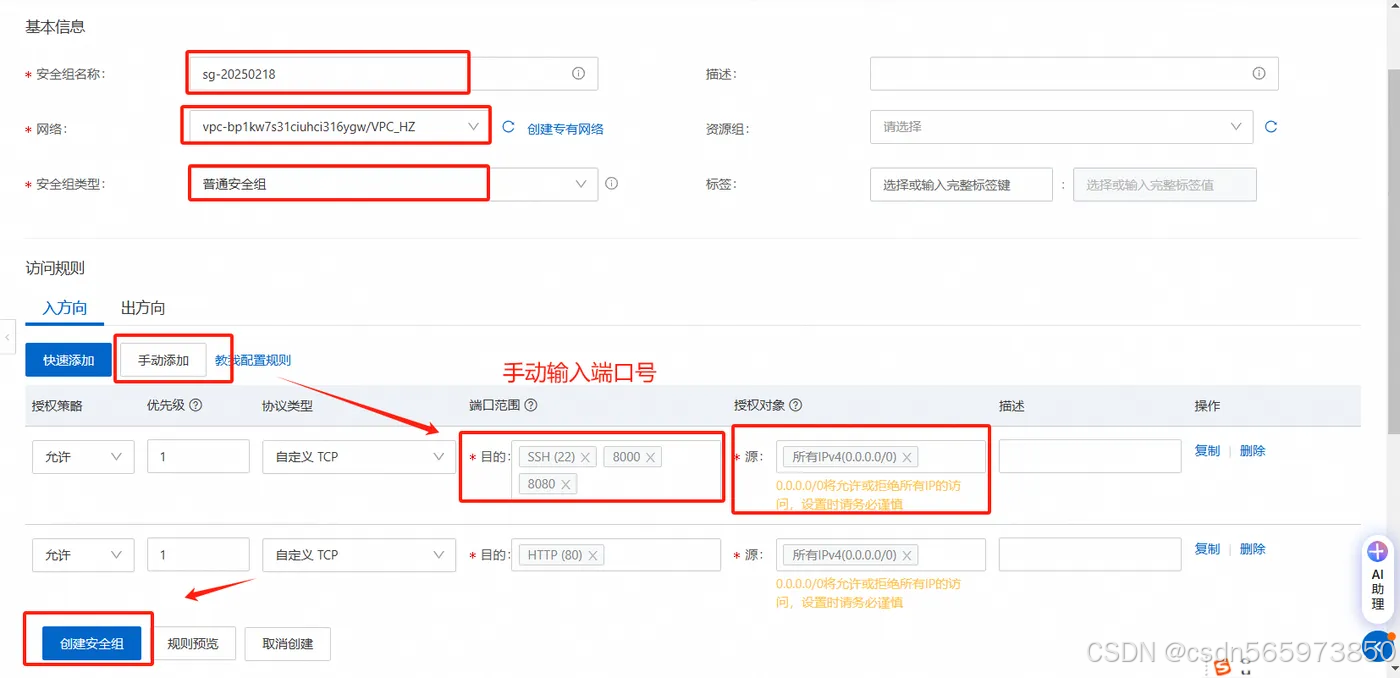Remove the HTTP (80) port tag

pos(593,555)
